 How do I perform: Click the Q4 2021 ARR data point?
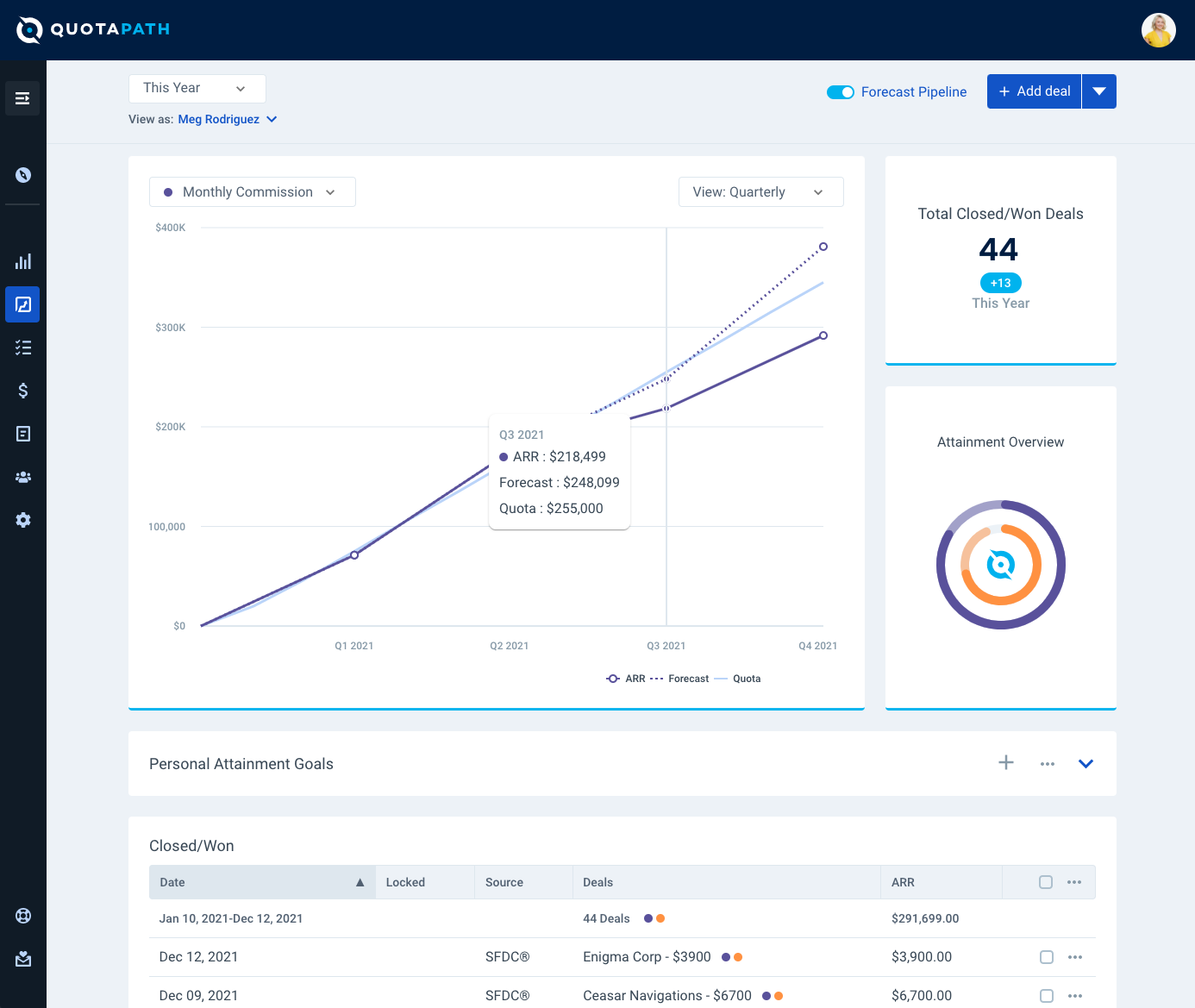coord(823,335)
